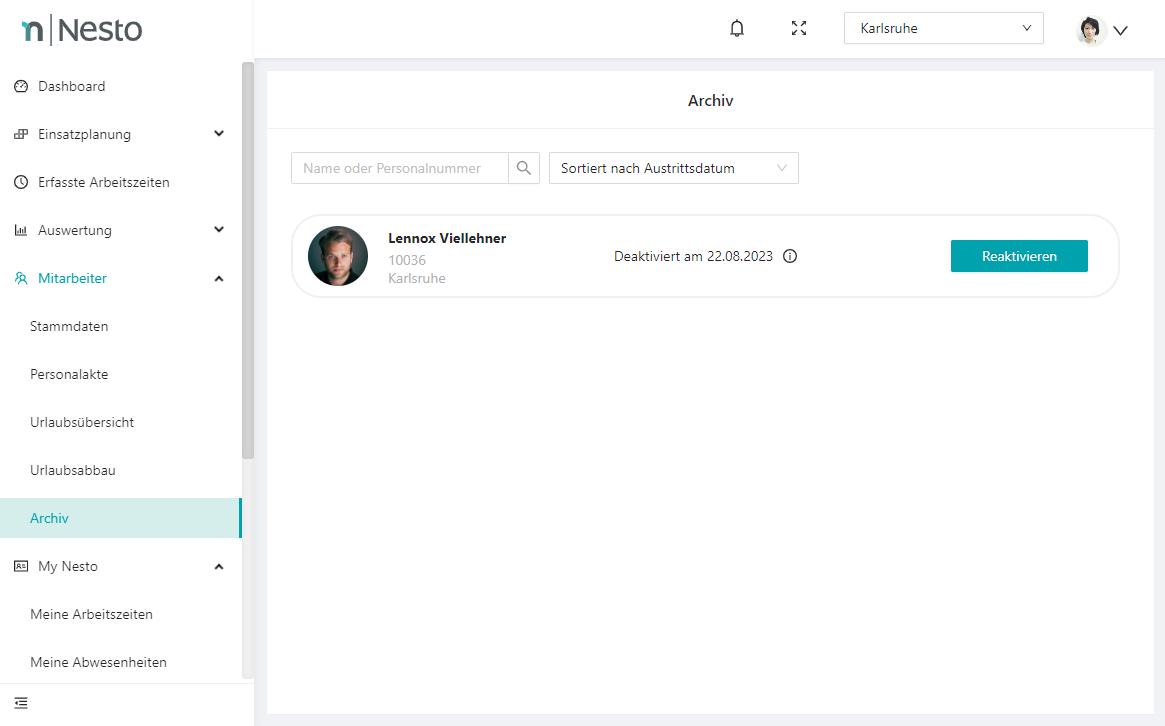1165x726 pixels.
Task: Collapse the My Nesto section
Action: click(x=219, y=566)
